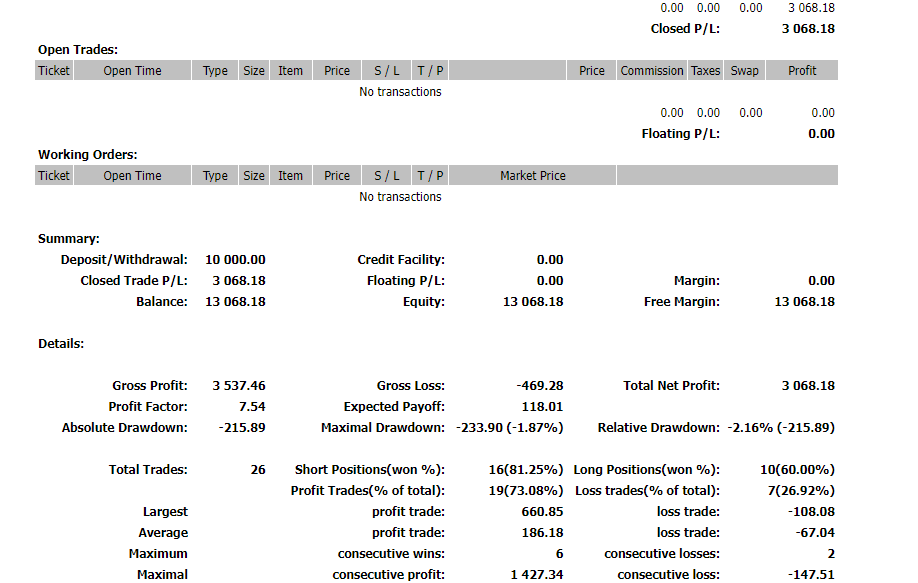This screenshot has width=918, height=583.
Task: Click the 7.54 profit factor value
Action: (x=252, y=407)
